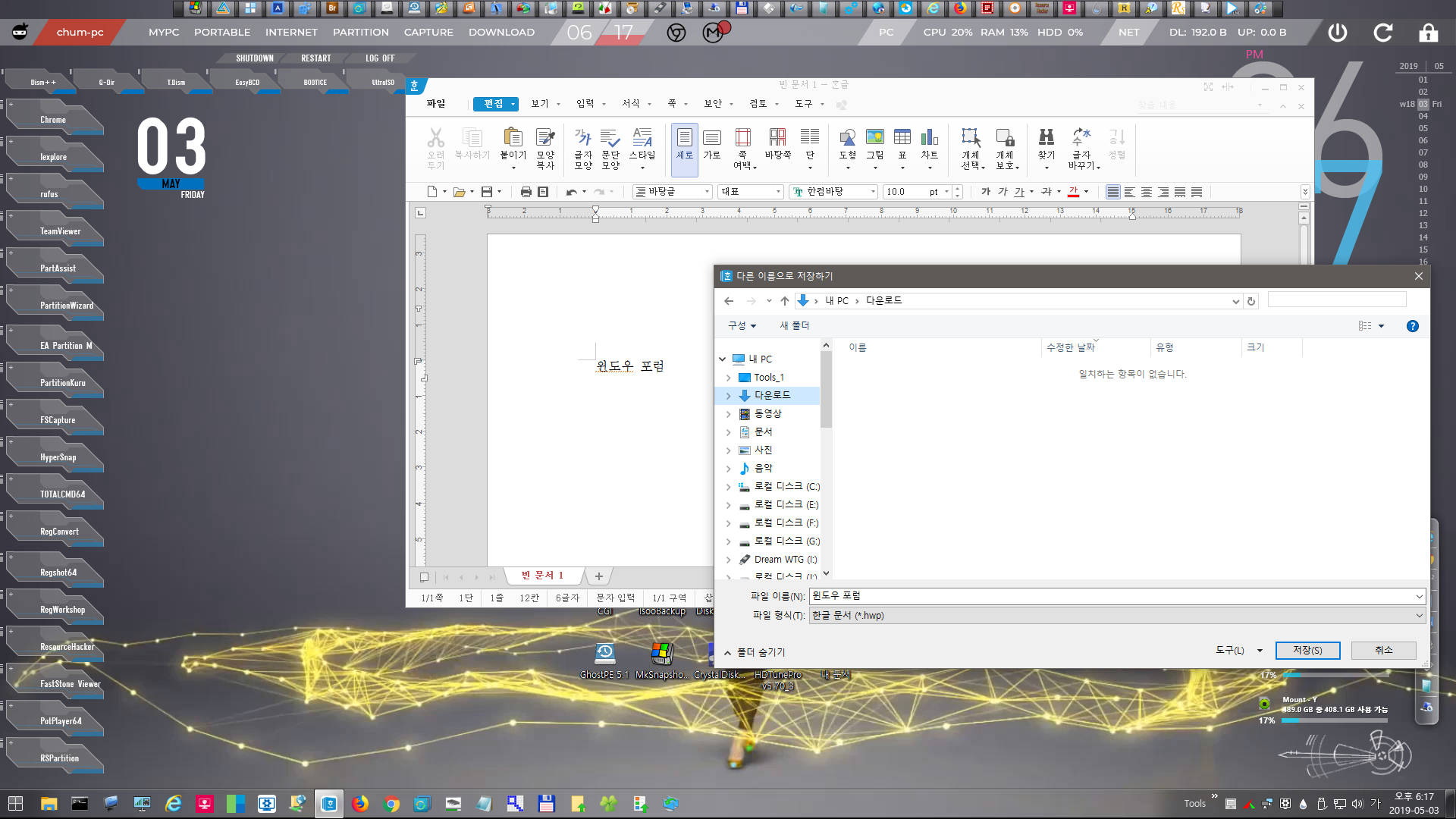Click the Object Protect (개체 보호) icon
Image resolution: width=1456 pixels, height=819 pixels.
pyautogui.click(x=1005, y=137)
